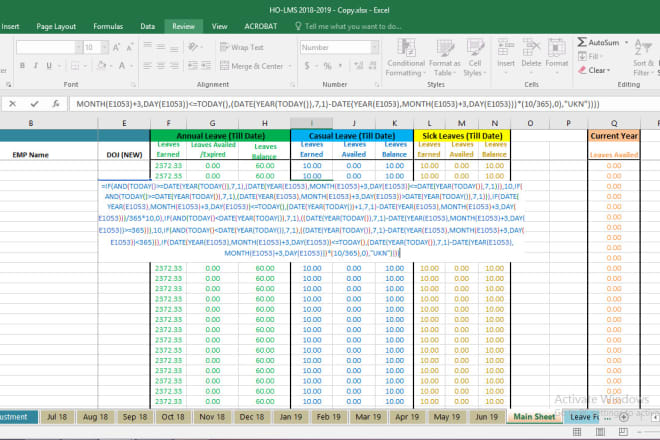Open the Number dialog launcher
This screenshot has width=660, height=440.
point(377,85)
